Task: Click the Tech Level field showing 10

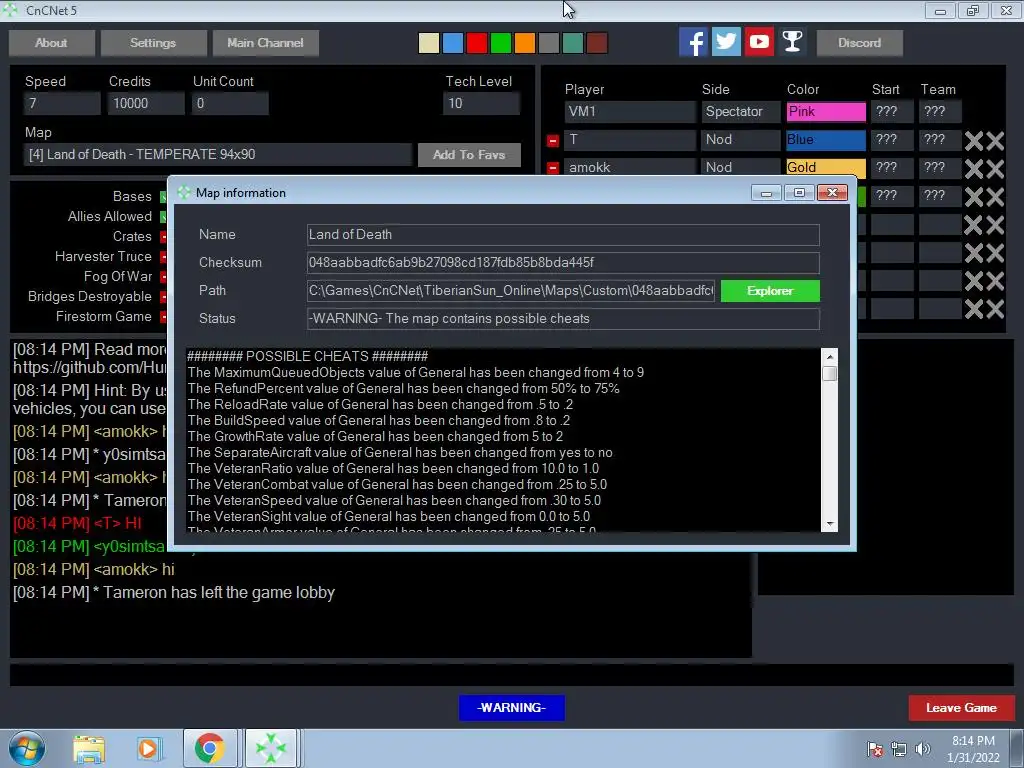Action: coord(481,103)
